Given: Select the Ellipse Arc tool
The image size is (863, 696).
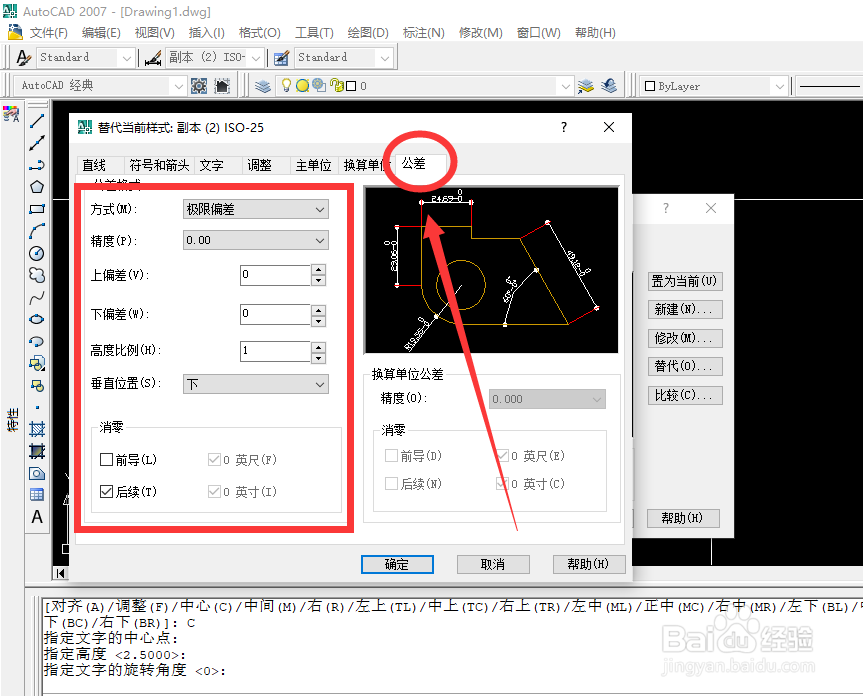Looking at the screenshot, I should tap(37, 341).
